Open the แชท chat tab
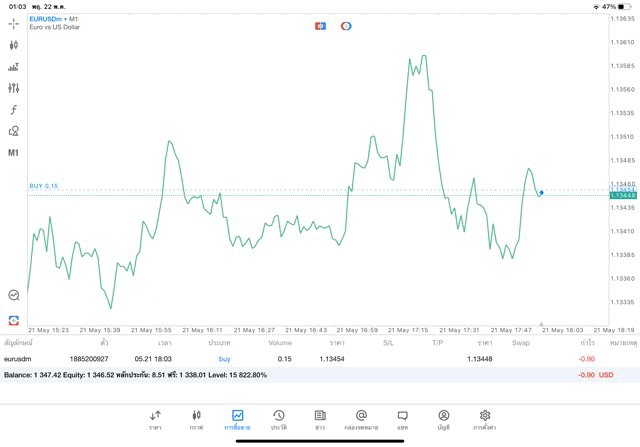640x447 pixels. click(402, 419)
